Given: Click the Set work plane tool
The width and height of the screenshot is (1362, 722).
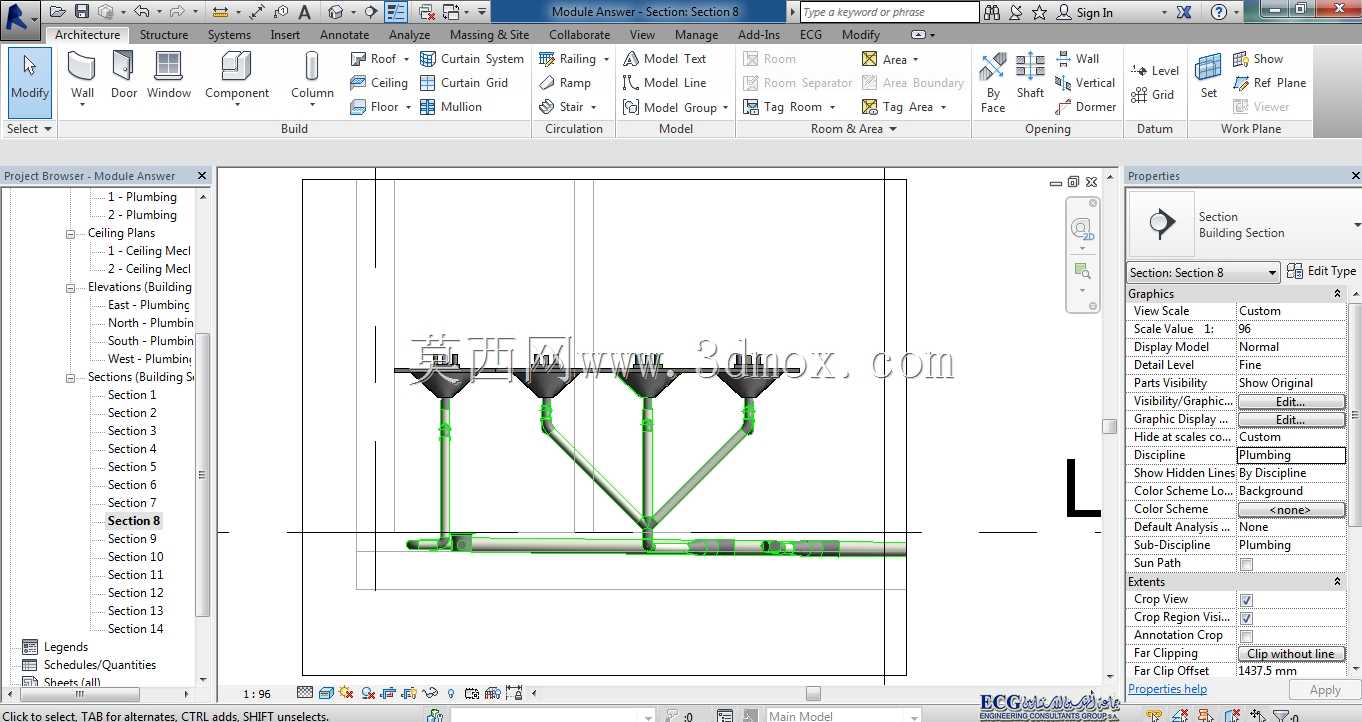Looking at the screenshot, I should pos(1209,77).
